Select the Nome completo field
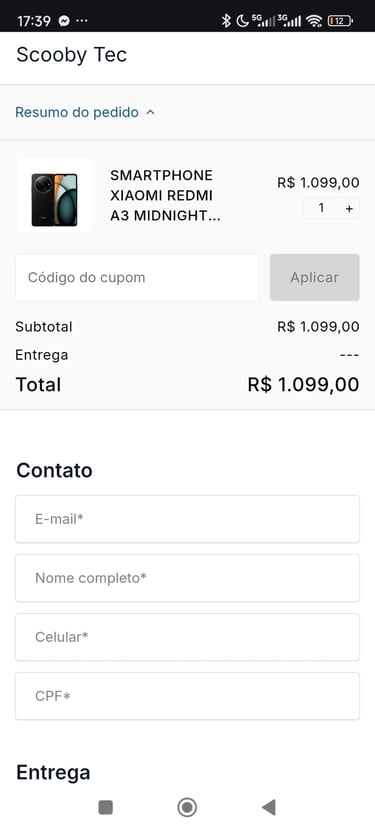 tap(187, 578)
